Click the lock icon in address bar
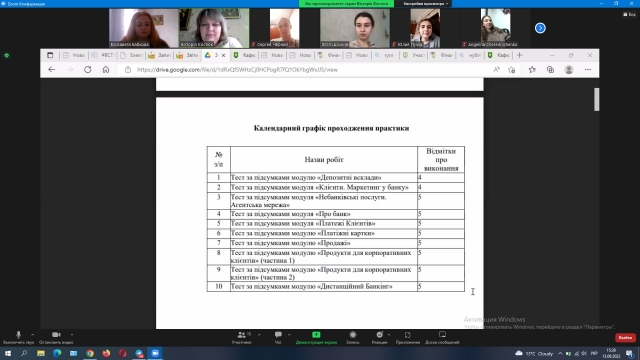Image resolution: width=640 pixels, height=360 pixels. [x=128, y=70]
